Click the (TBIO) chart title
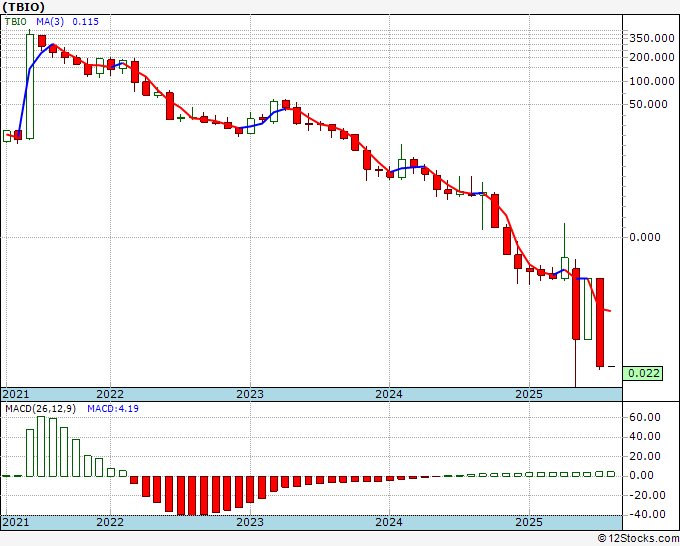The image size is (680, 546). (24, 7)
